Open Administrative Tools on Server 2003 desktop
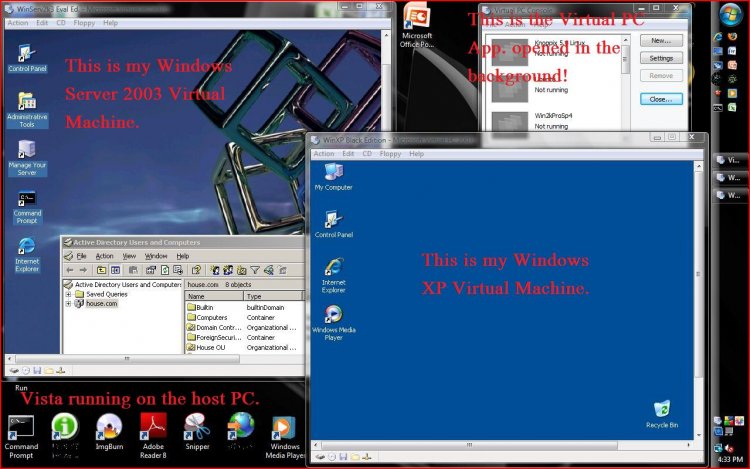This screenshot has height=469, width=750. (x=27, y=109)
